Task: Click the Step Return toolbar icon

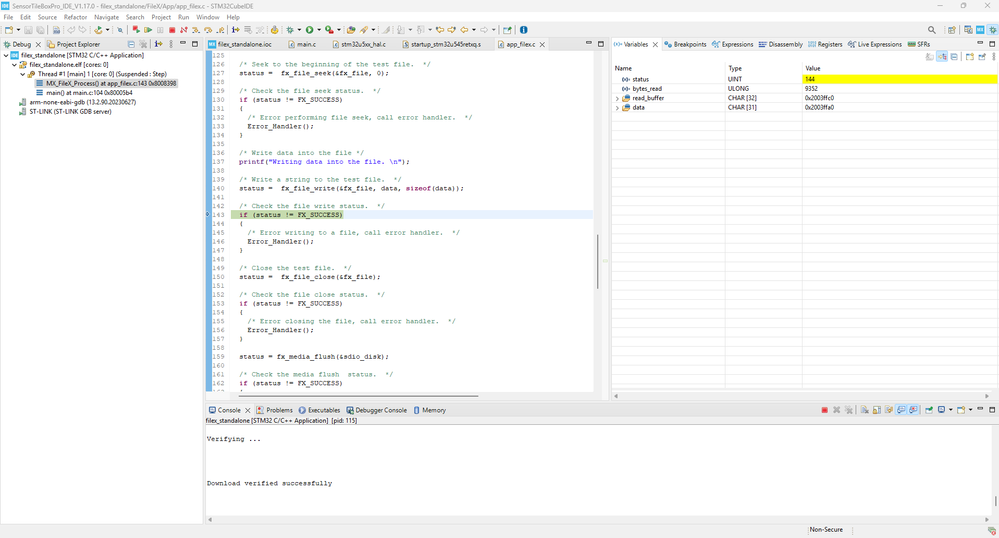Action: 220,29
